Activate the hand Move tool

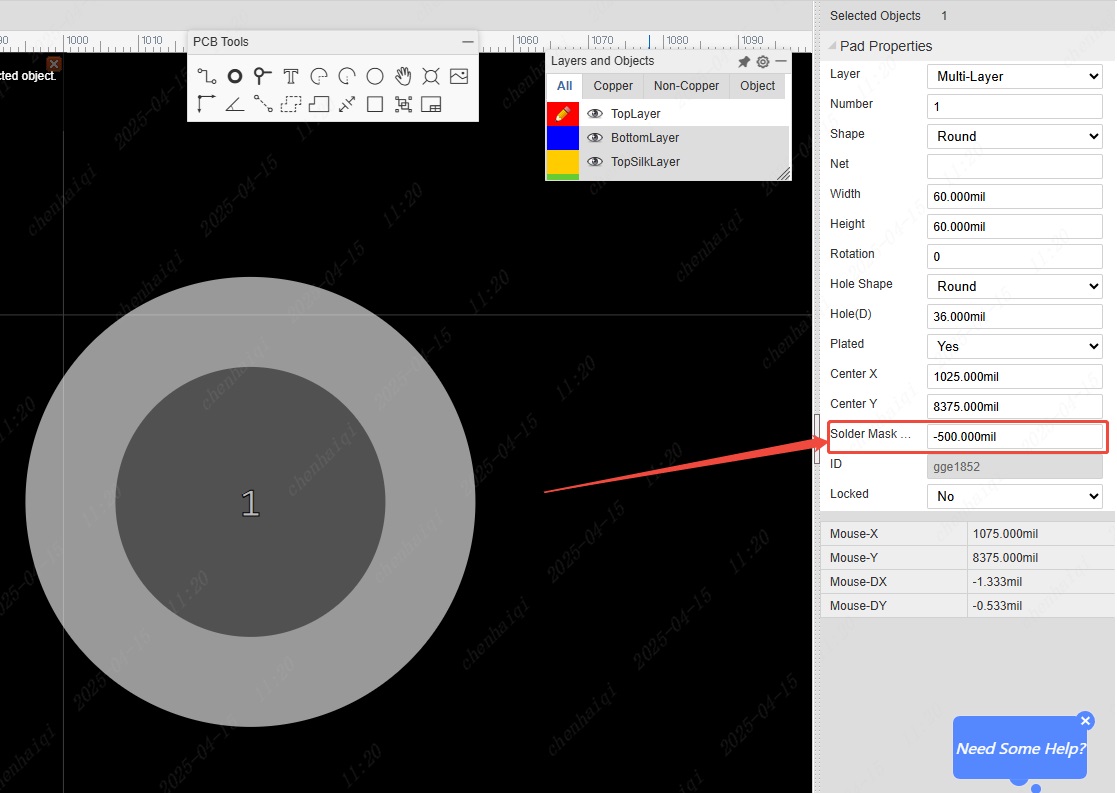tap(403, 76)
